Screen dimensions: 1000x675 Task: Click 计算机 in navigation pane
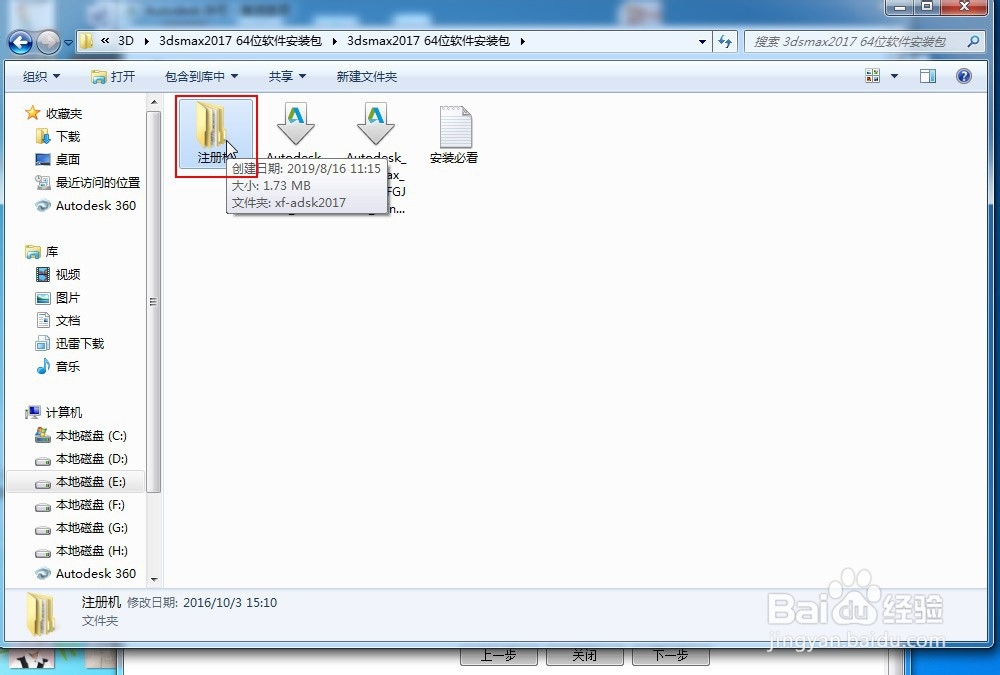pos(64,412)
